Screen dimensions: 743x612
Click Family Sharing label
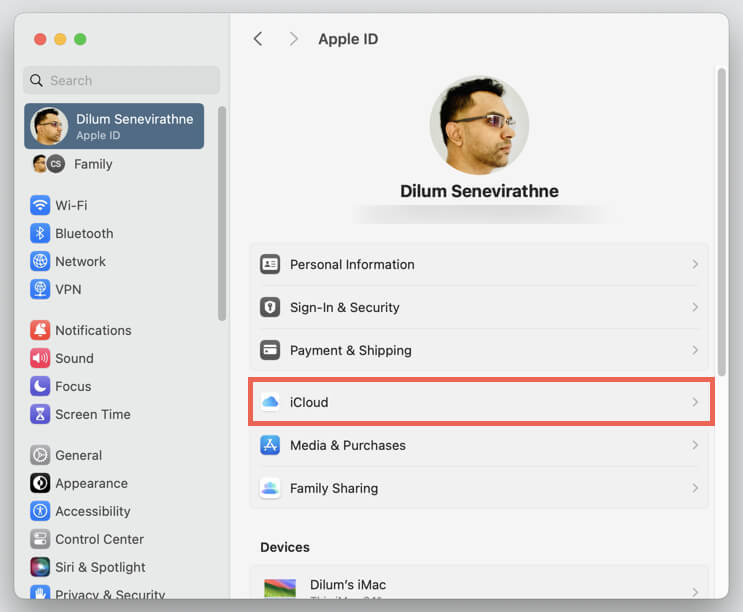pos(334,488)
